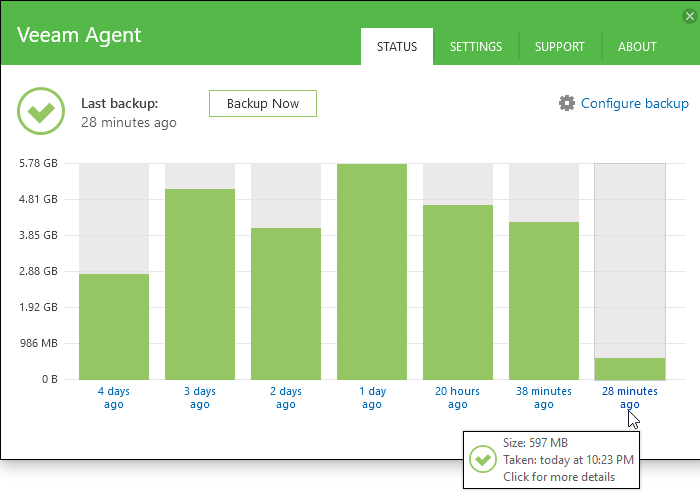Viewport: 700px width, 500px height.
Task: Click the green last backup status checkmark
Action: coord(41,111)
